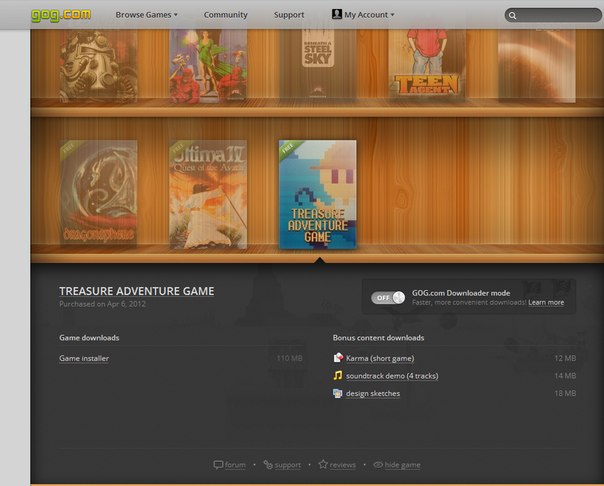This screenshot has width=604, height=486.
Task: Open the Browse Games dropdown
Action: pyautogui.click(x=146, y=15)
